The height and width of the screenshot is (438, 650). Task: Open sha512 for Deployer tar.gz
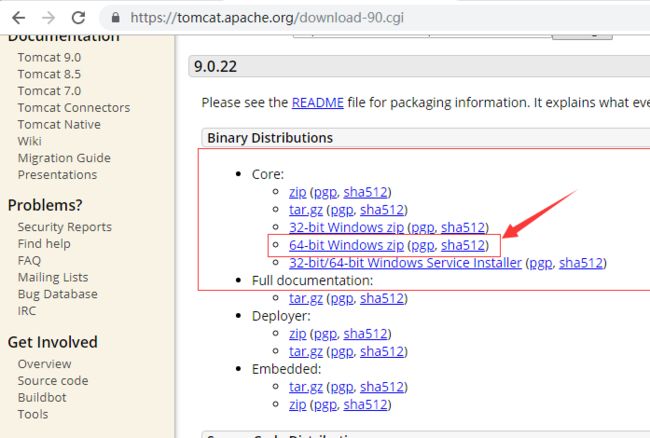[382, 351]
